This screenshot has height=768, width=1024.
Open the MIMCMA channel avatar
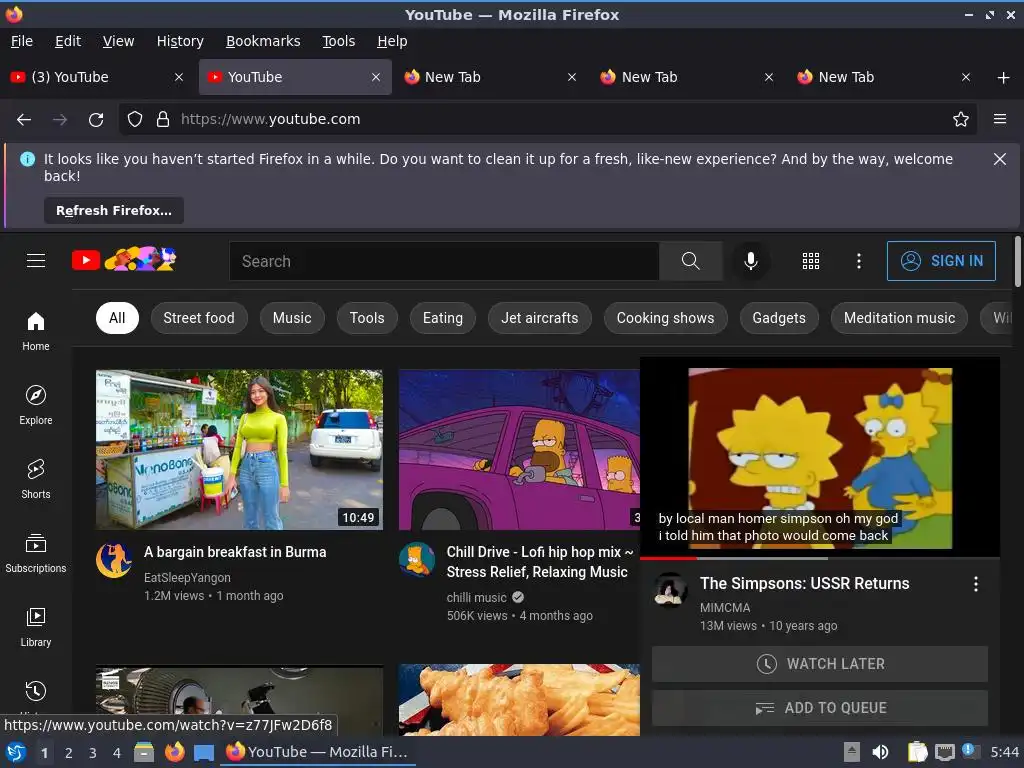[x=669, y=590]
